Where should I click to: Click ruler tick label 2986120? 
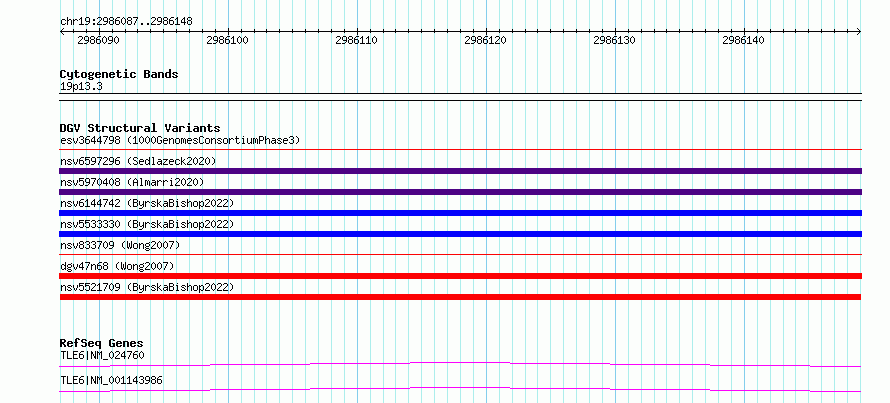pyautogui.click(x=485, y=40)
